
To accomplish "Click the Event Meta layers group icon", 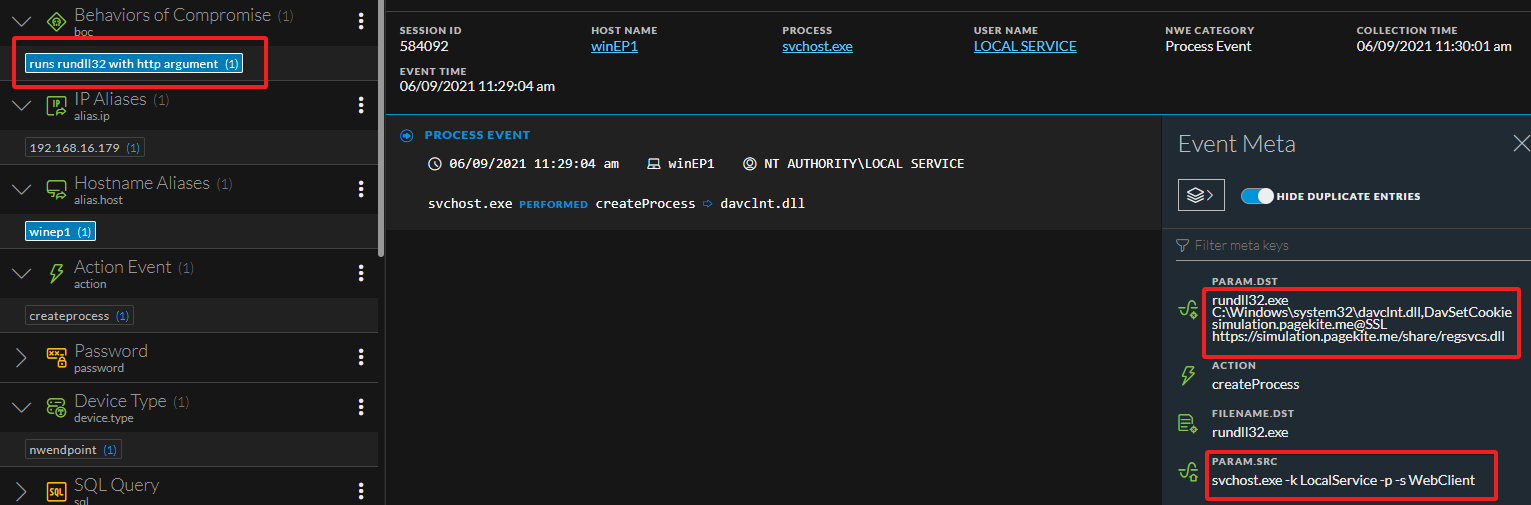I will tap(1201, 196).
